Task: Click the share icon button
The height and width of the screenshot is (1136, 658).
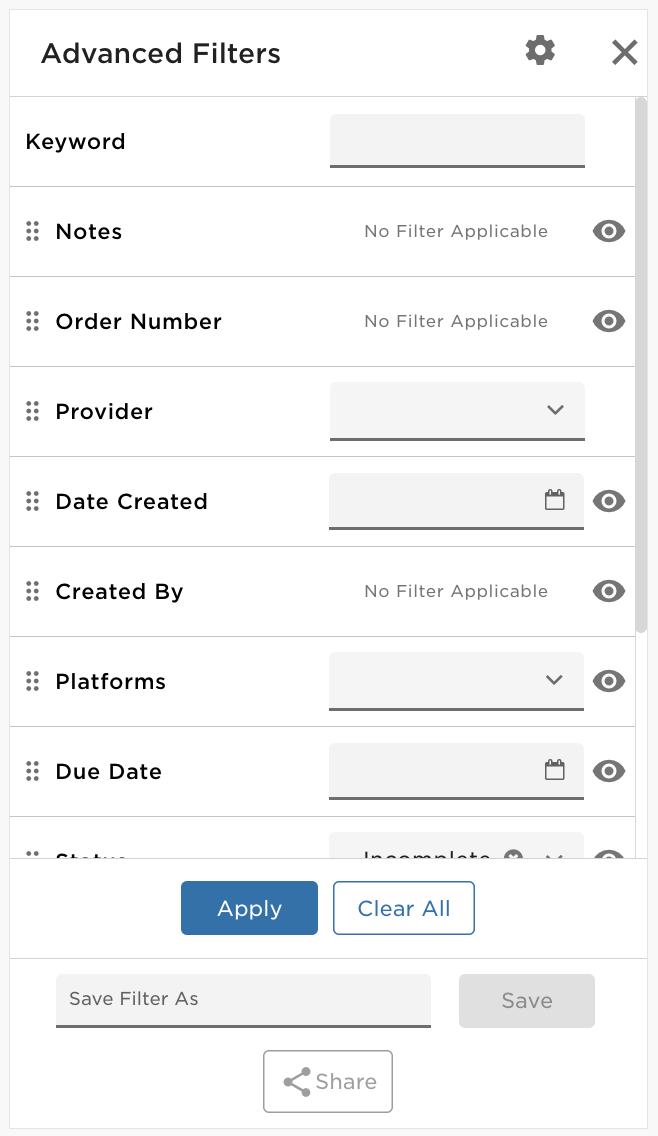Action: pyautogui.click(x=328, y=1081)
